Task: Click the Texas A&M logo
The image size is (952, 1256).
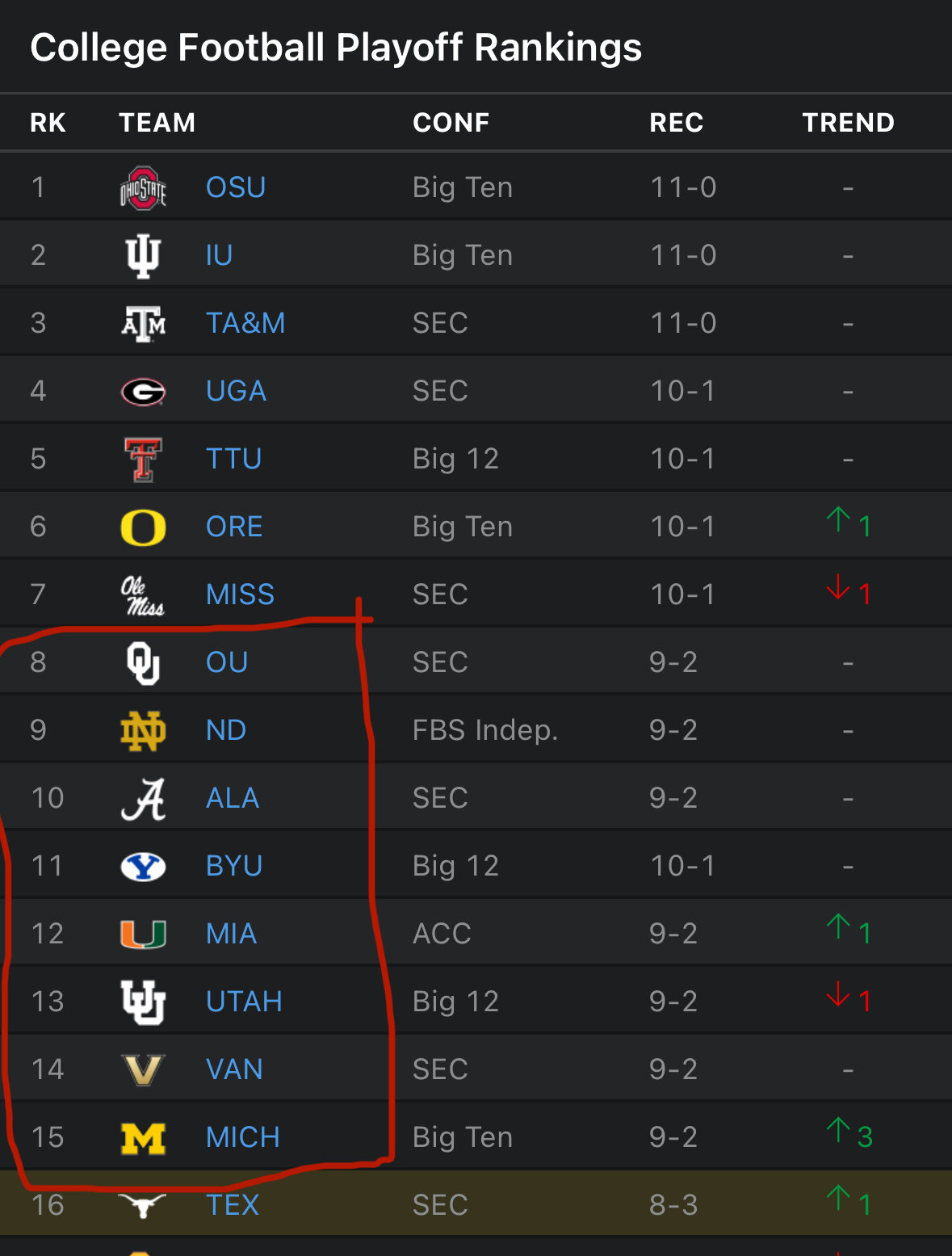Action: [143, 323]
